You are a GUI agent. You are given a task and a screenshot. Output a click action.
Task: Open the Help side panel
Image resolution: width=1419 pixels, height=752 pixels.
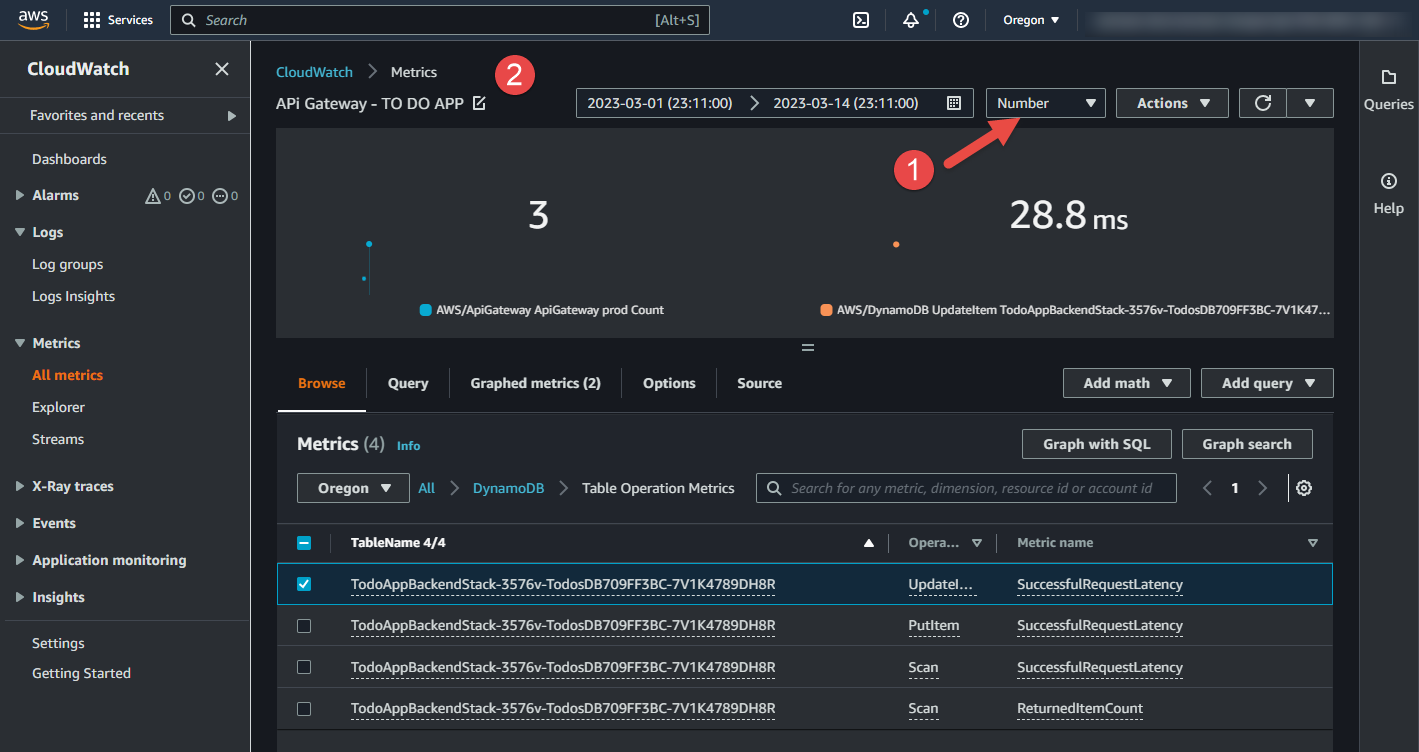coord(1389,194)
